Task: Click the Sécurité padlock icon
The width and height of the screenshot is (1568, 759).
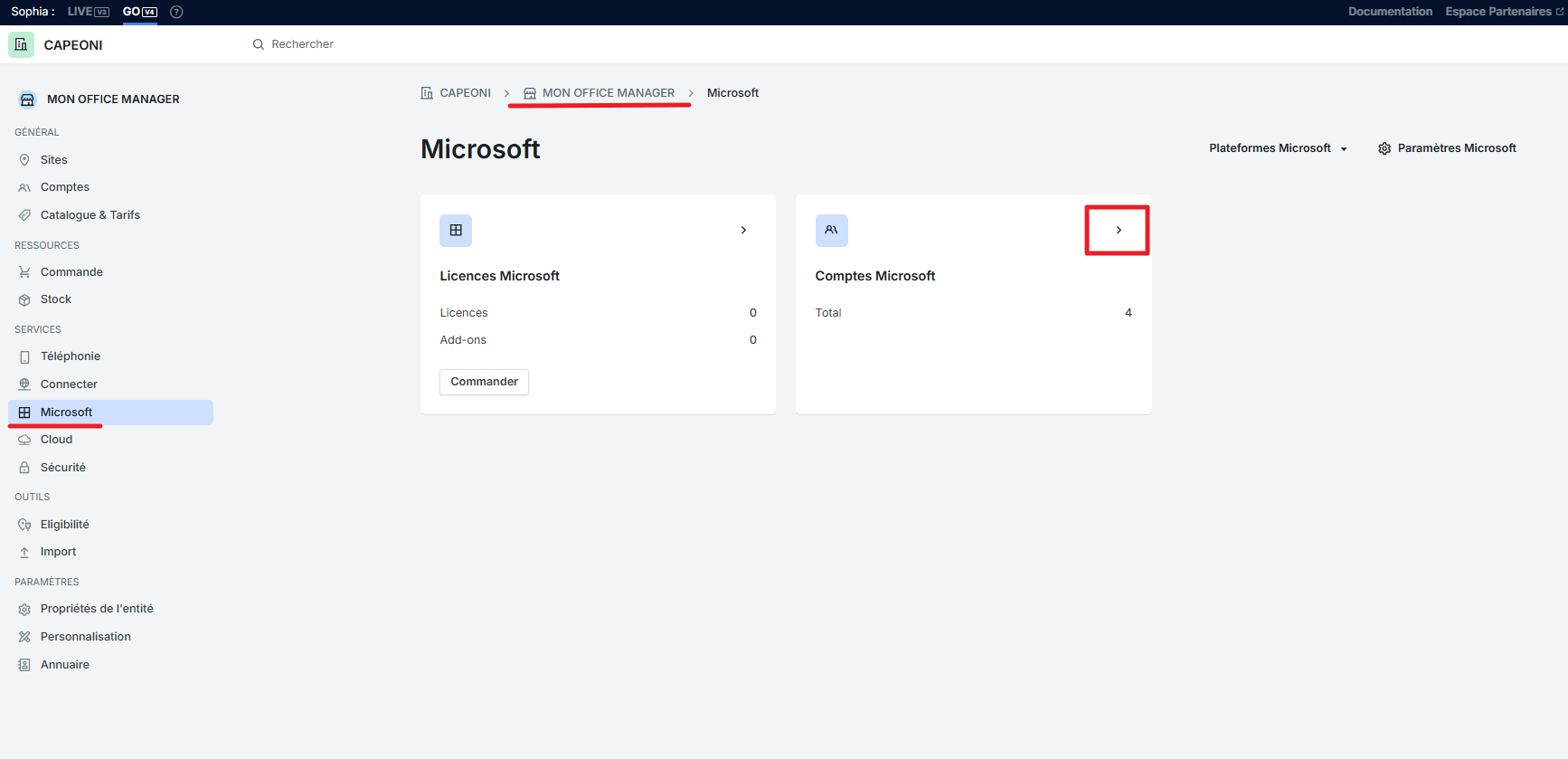Action: [x=24, y=468]
